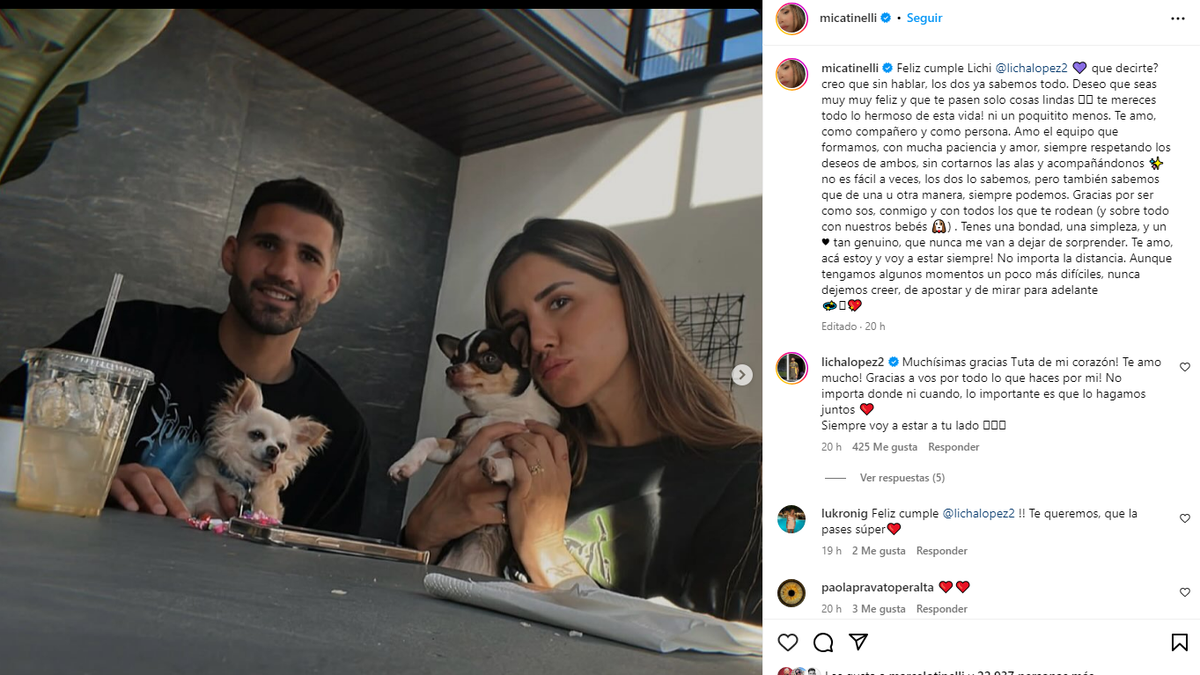Share the post via paper plane icon
The image size is (1200, 675).
[x=858, y=642]
